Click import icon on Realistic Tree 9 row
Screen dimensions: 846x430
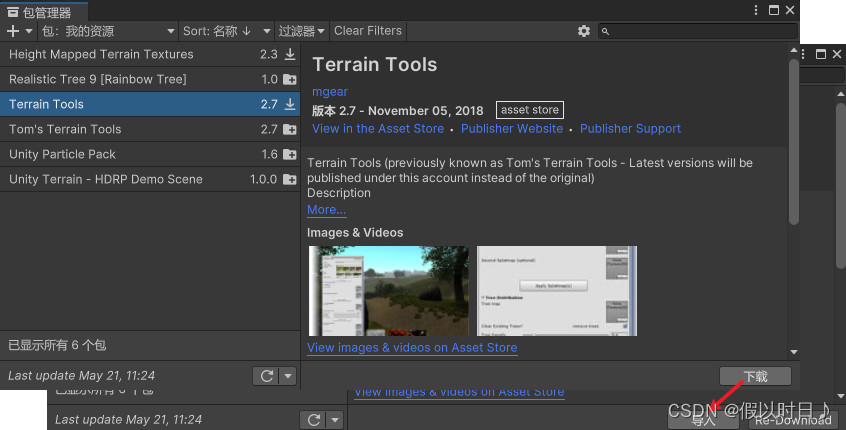[x=290, y=79]
